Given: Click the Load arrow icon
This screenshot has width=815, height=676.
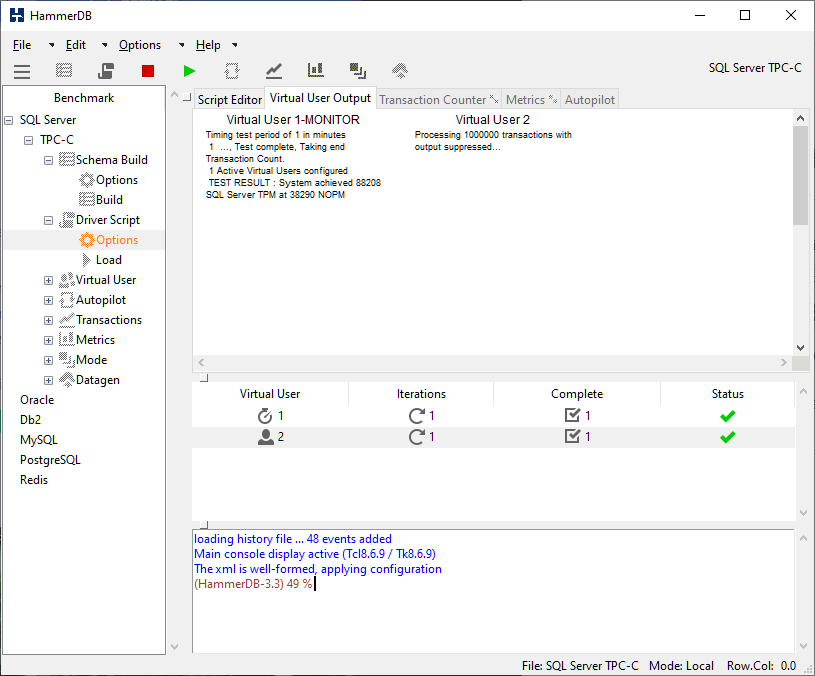Looking at the screenshot, I should [86, 260].
